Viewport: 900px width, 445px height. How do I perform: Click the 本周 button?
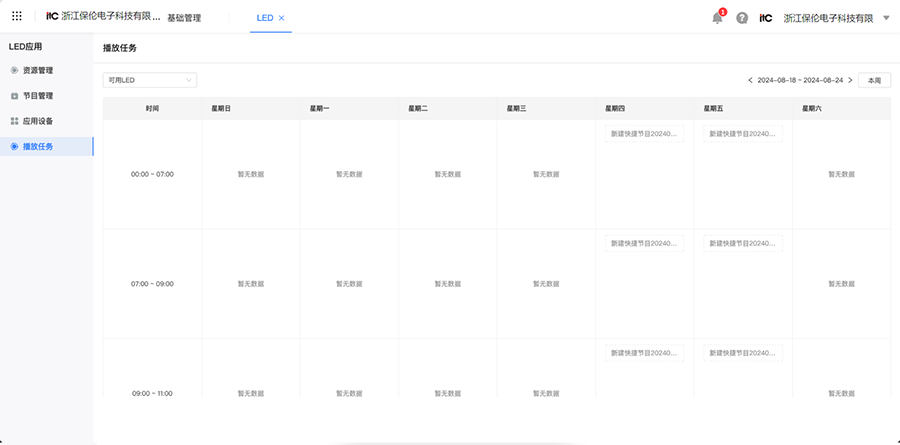coord(874,80)
